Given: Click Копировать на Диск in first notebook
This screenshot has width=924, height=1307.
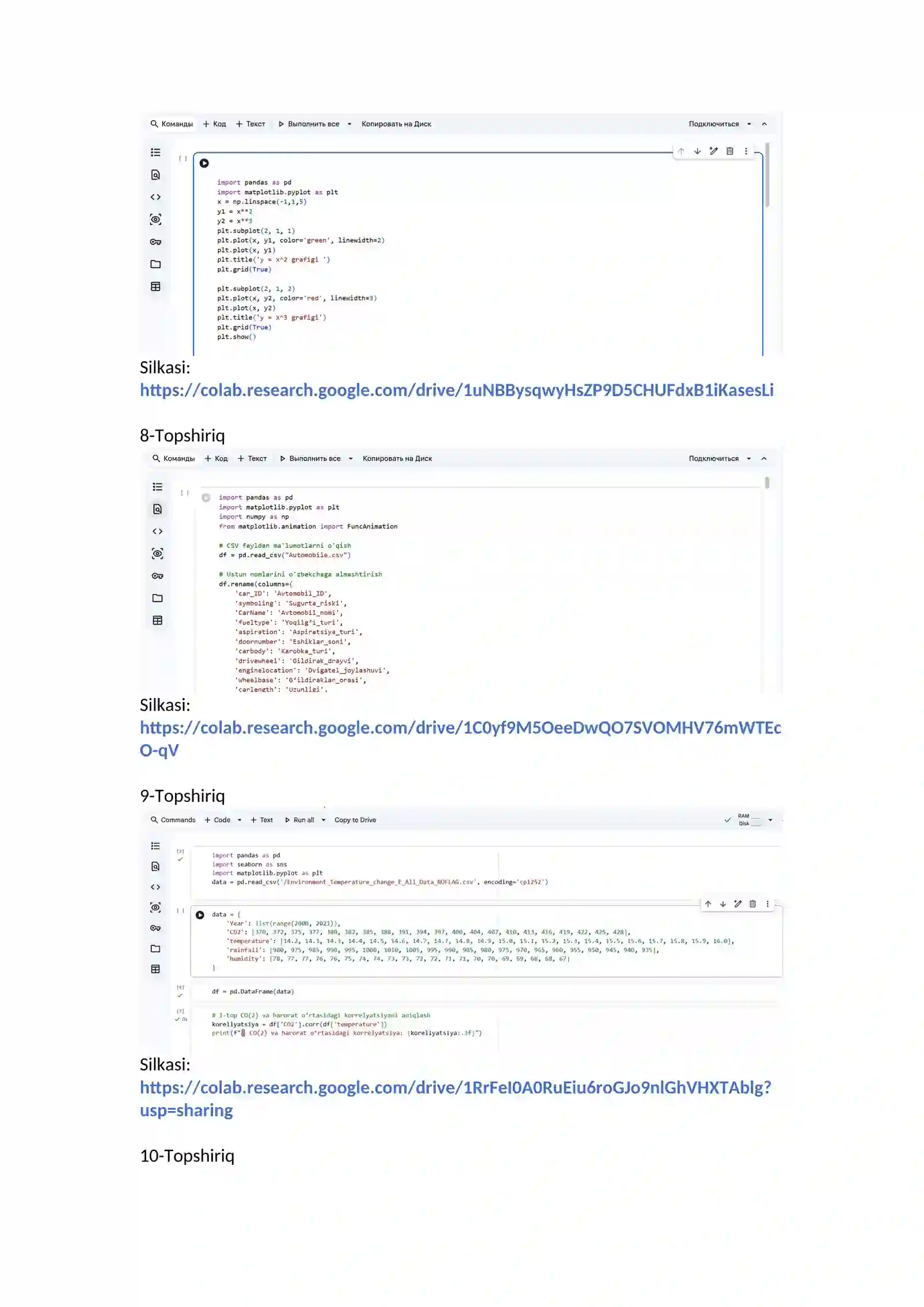Looking at the screenshot, I should [x=396, y=124].
